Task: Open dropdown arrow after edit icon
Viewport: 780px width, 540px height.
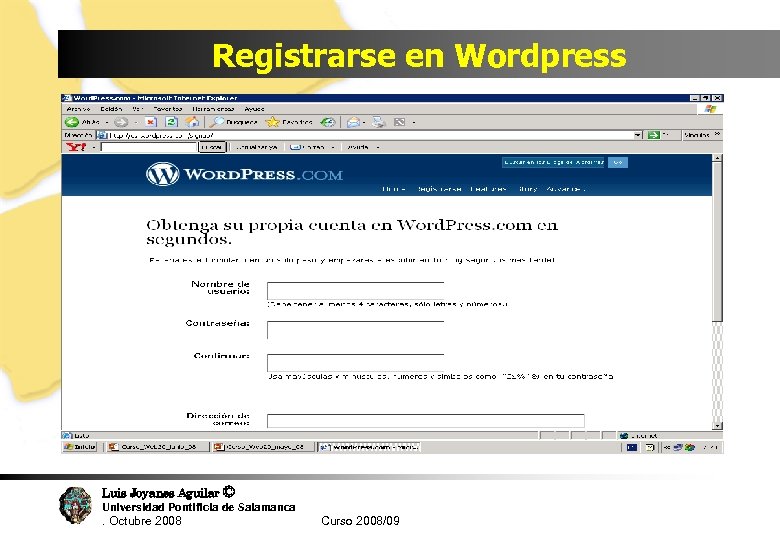Action: coord(413,122)
